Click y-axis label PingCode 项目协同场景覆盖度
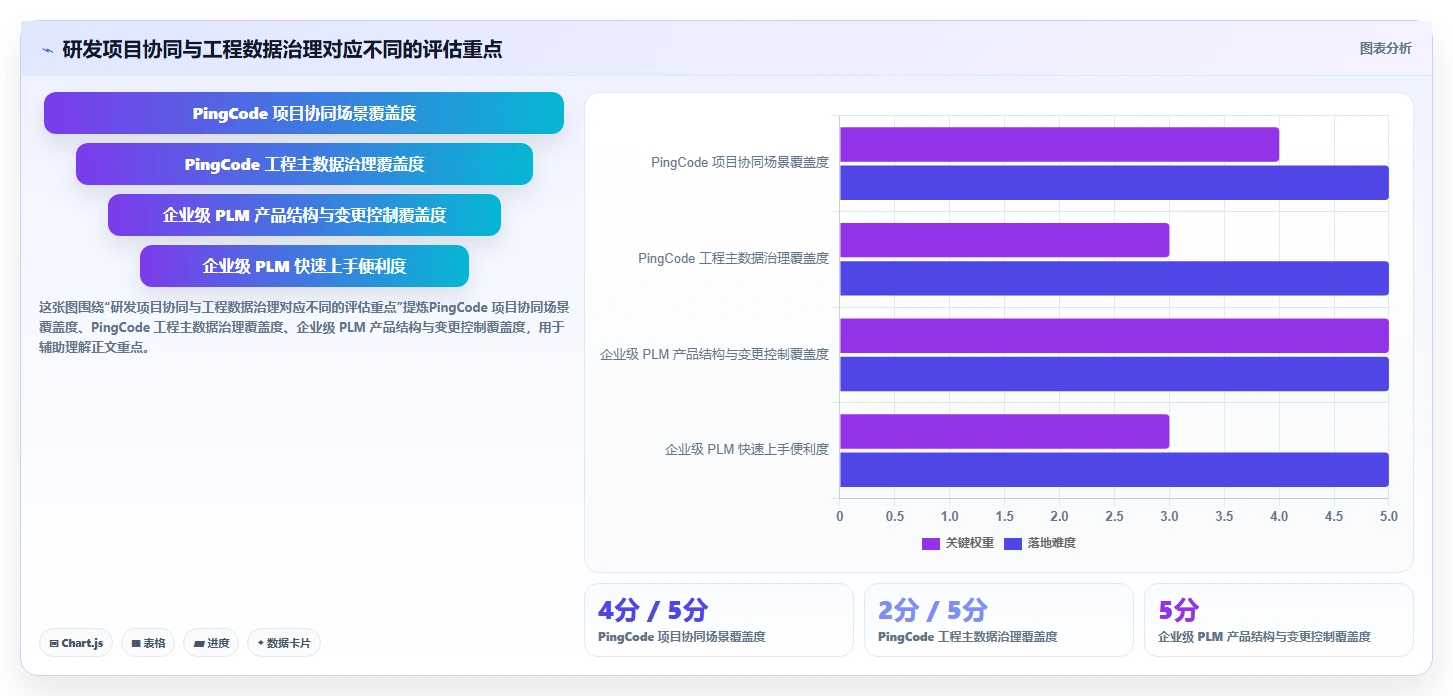 (x=740, y=162)
